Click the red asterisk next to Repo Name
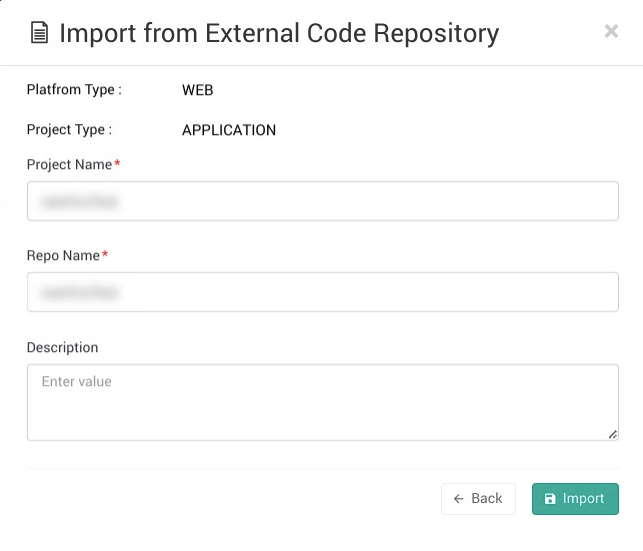Viewport: 643px width, 551px height. tap(105, 256)
